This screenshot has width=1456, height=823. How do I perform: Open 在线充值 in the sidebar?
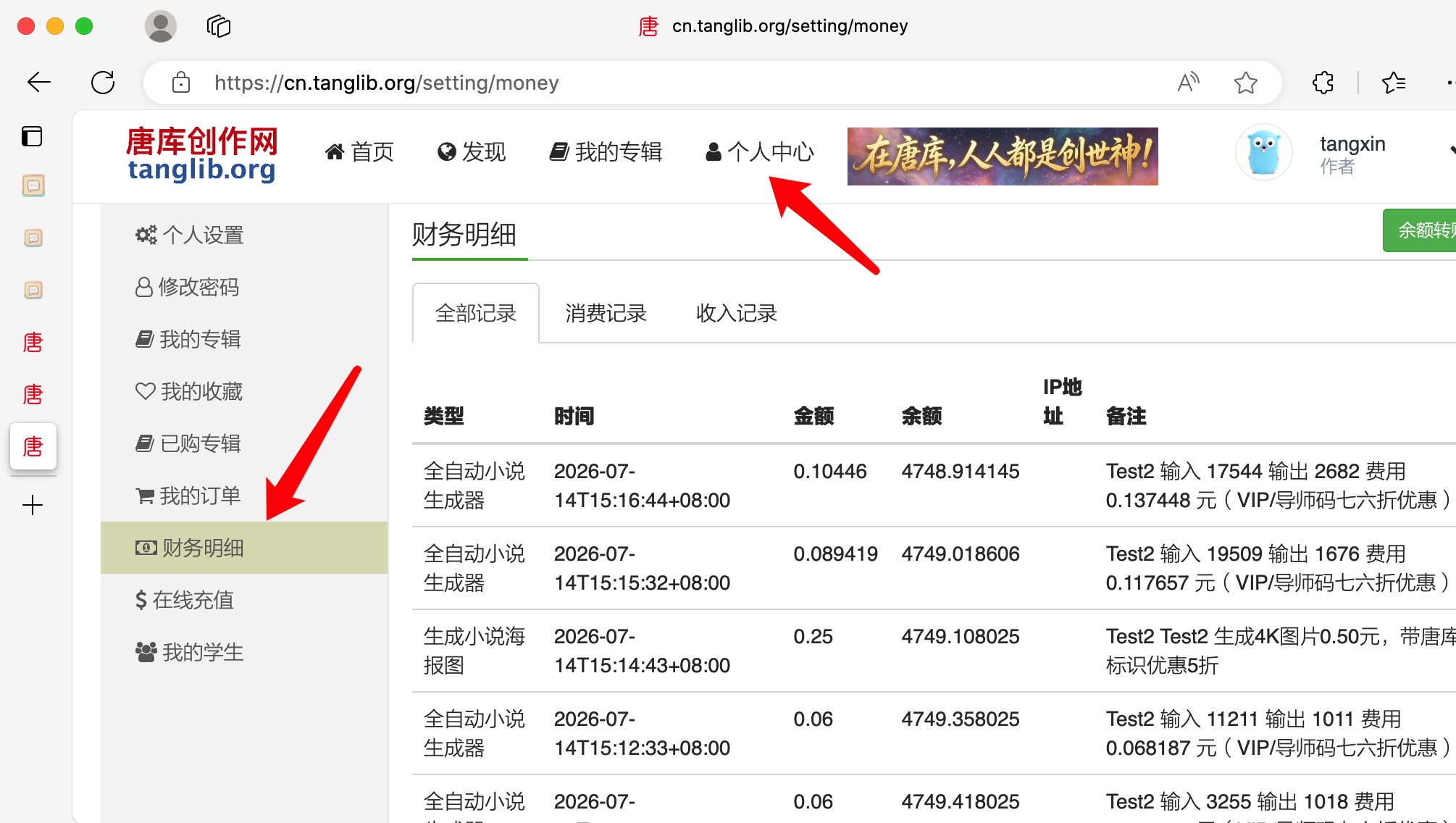pyautogui.click(x=185, y=600)
